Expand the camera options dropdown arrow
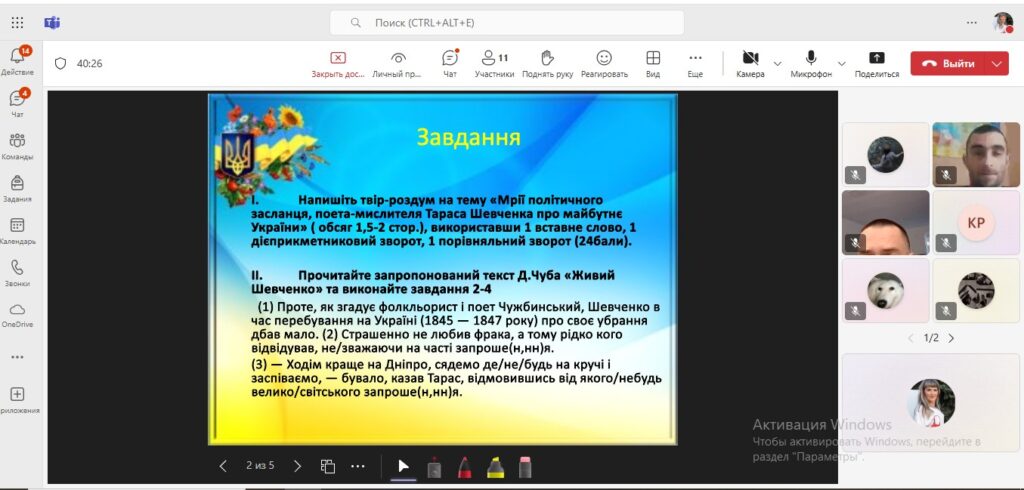The image size is (1024, 490). coord(778,63)
